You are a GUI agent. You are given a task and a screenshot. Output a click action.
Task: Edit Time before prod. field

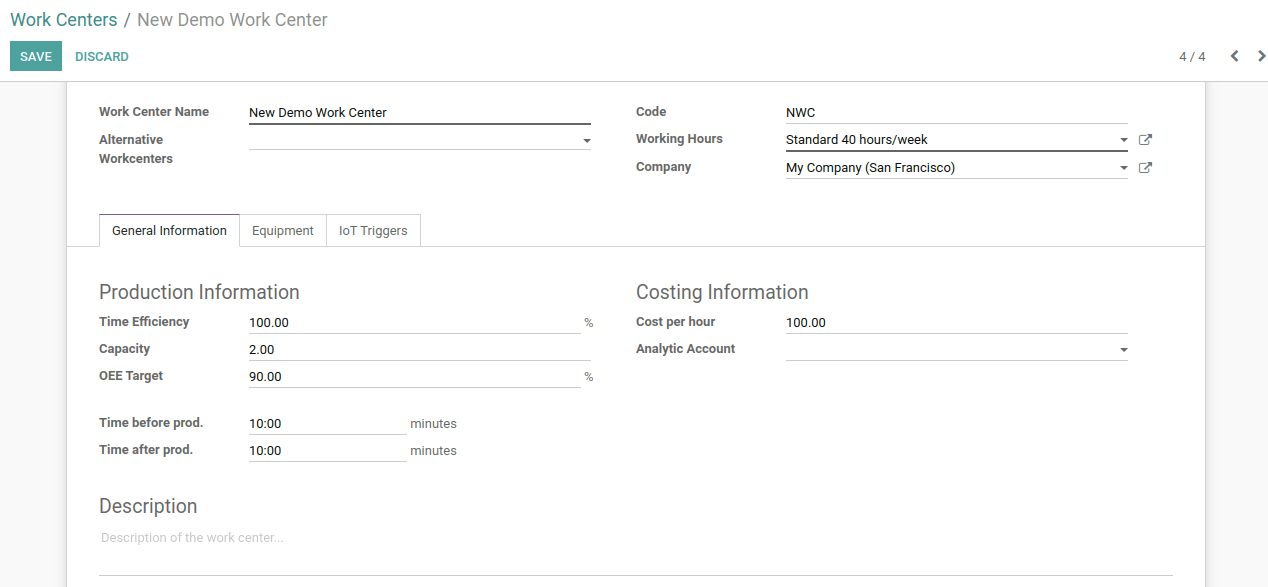(x=328, y=424)
